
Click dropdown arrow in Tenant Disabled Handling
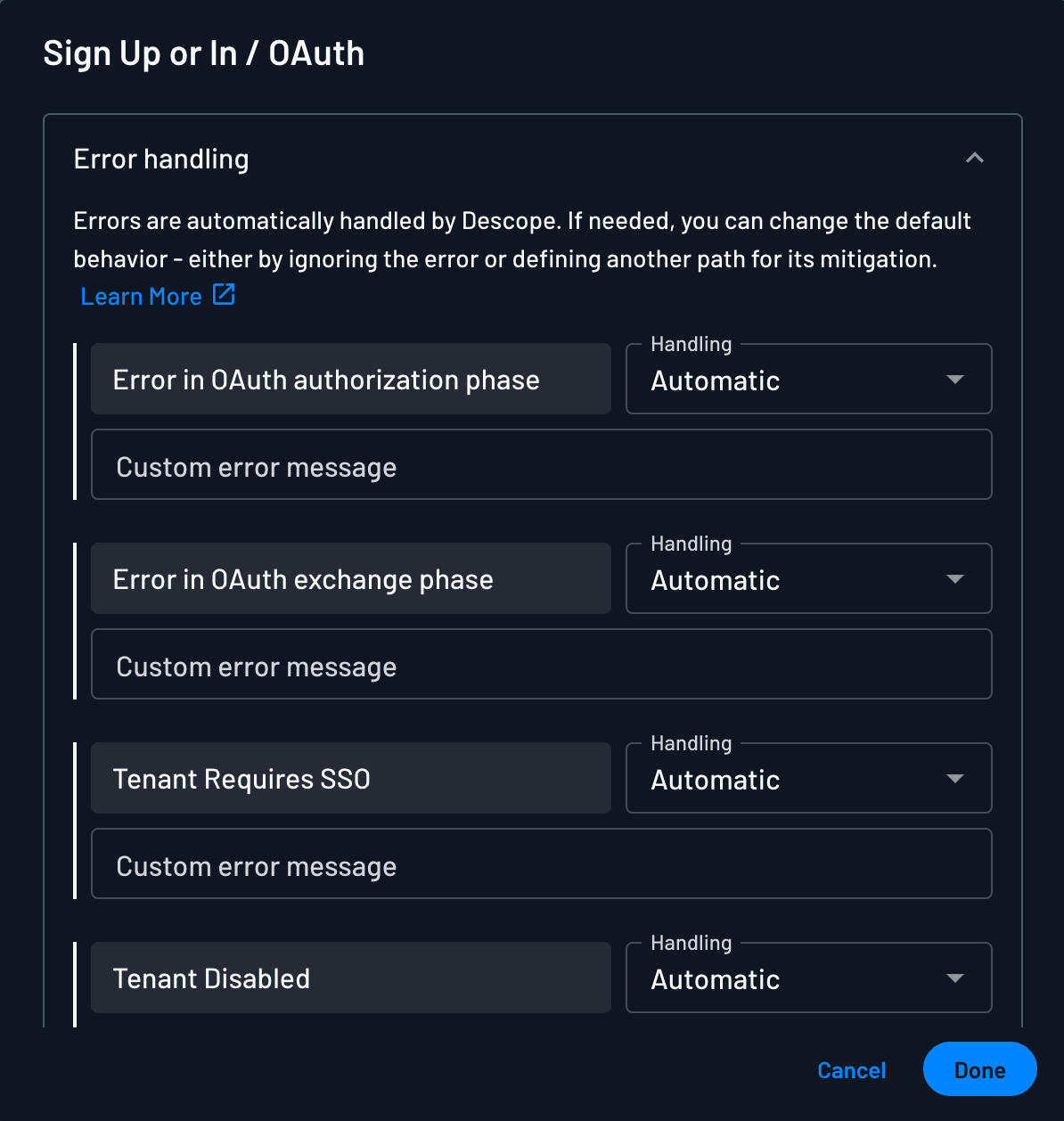tap(954, 978)
